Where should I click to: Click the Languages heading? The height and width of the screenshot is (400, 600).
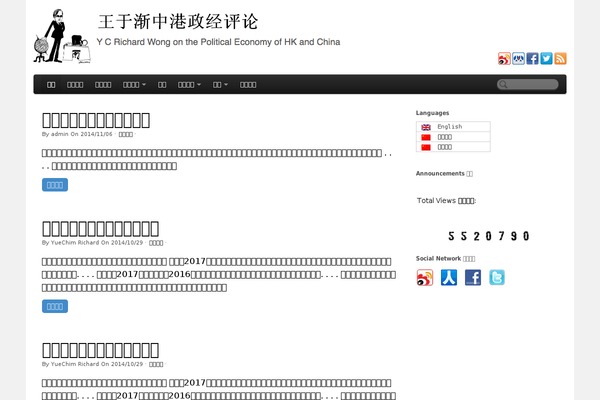click(x=432, y=113)
